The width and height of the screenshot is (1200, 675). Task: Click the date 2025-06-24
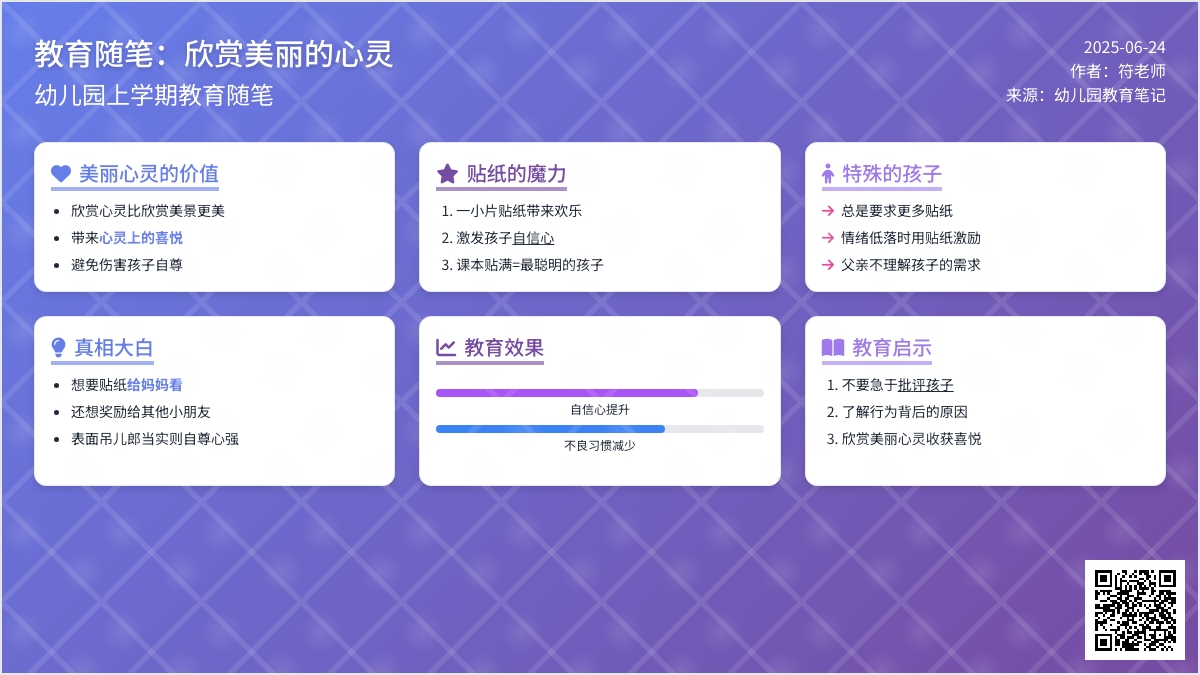coord(1125,48)
